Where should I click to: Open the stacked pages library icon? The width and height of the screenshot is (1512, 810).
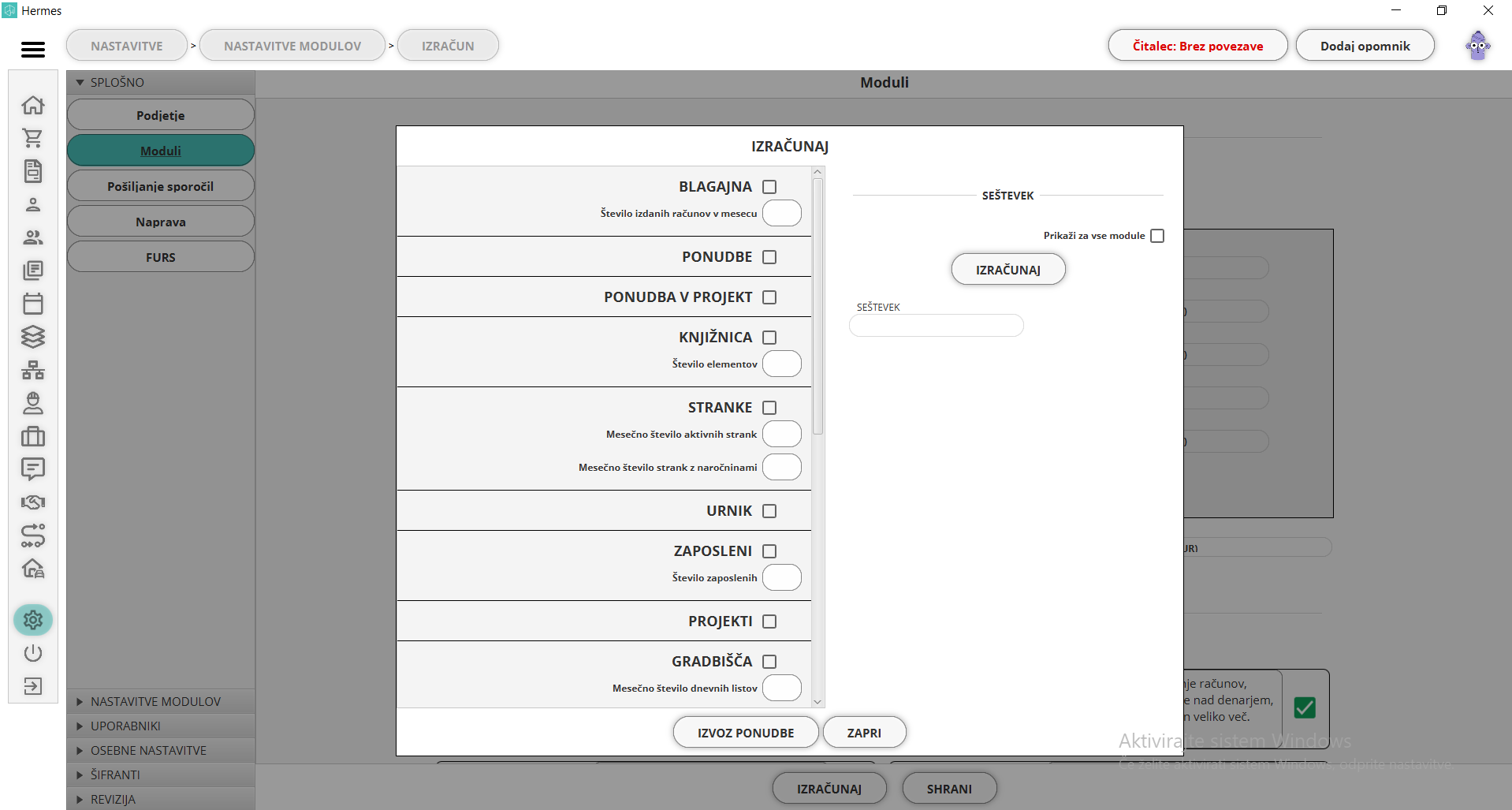pos(33,271)
